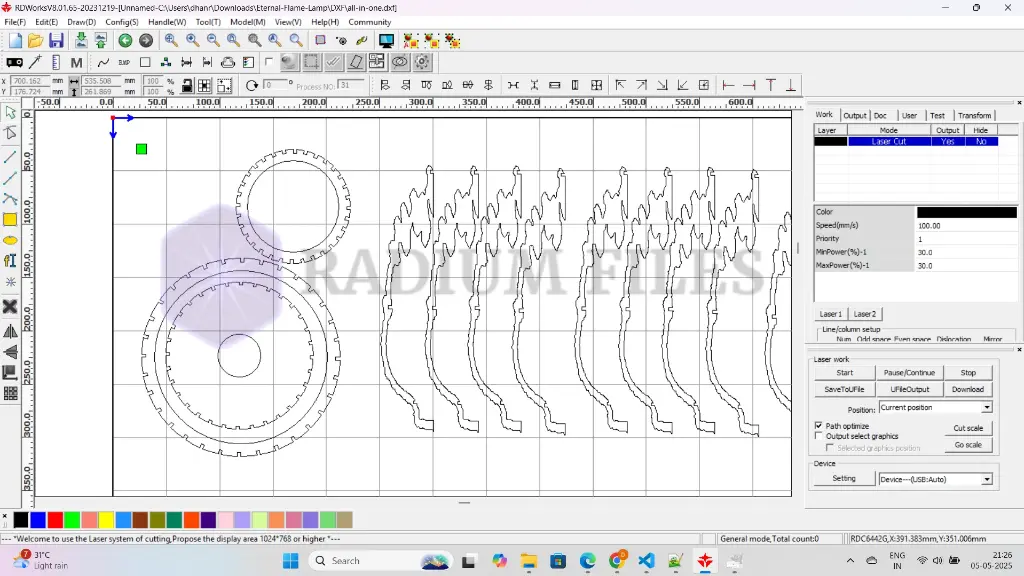The image size is (1024, 576).
Task: Click the Process NO field
Action: (351, 86)
